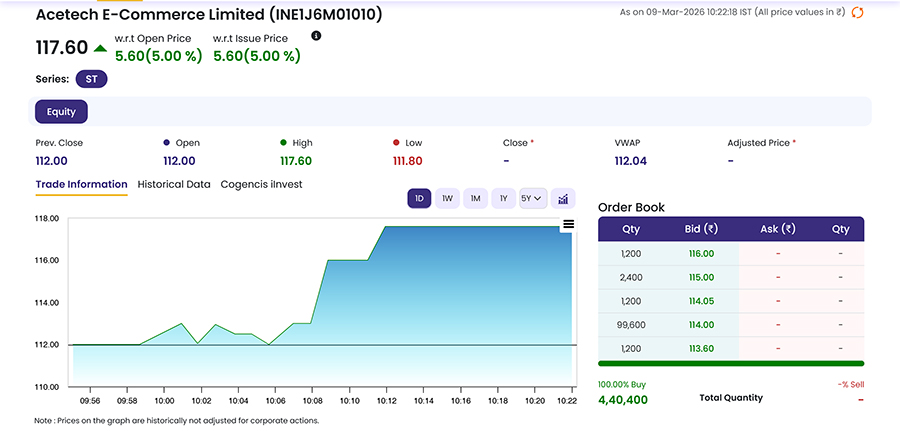
Task: Click the Order Book heading
Action: click(x=631, y=207)
